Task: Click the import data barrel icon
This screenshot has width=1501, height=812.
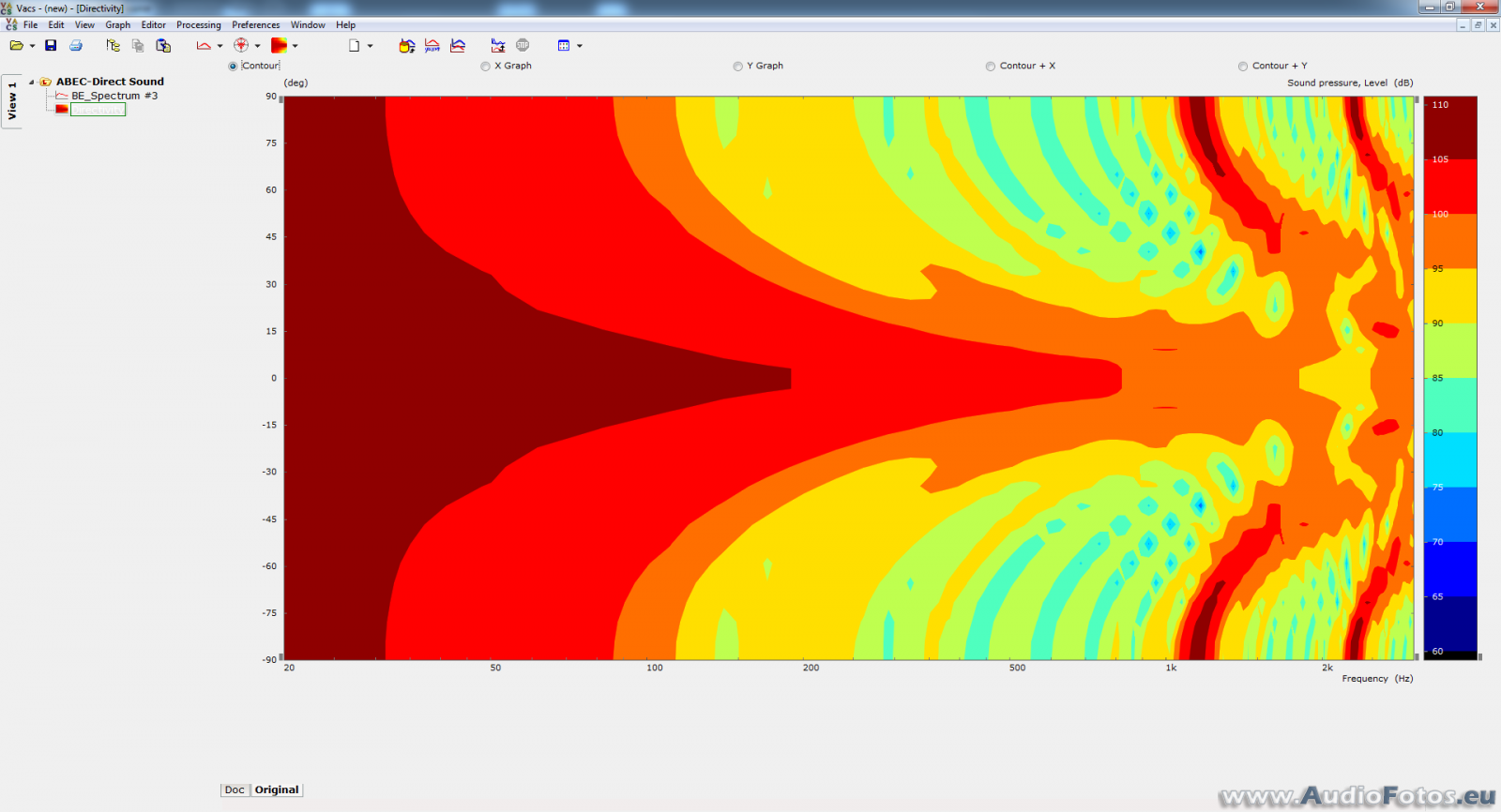Action: [x=407, y=45]
